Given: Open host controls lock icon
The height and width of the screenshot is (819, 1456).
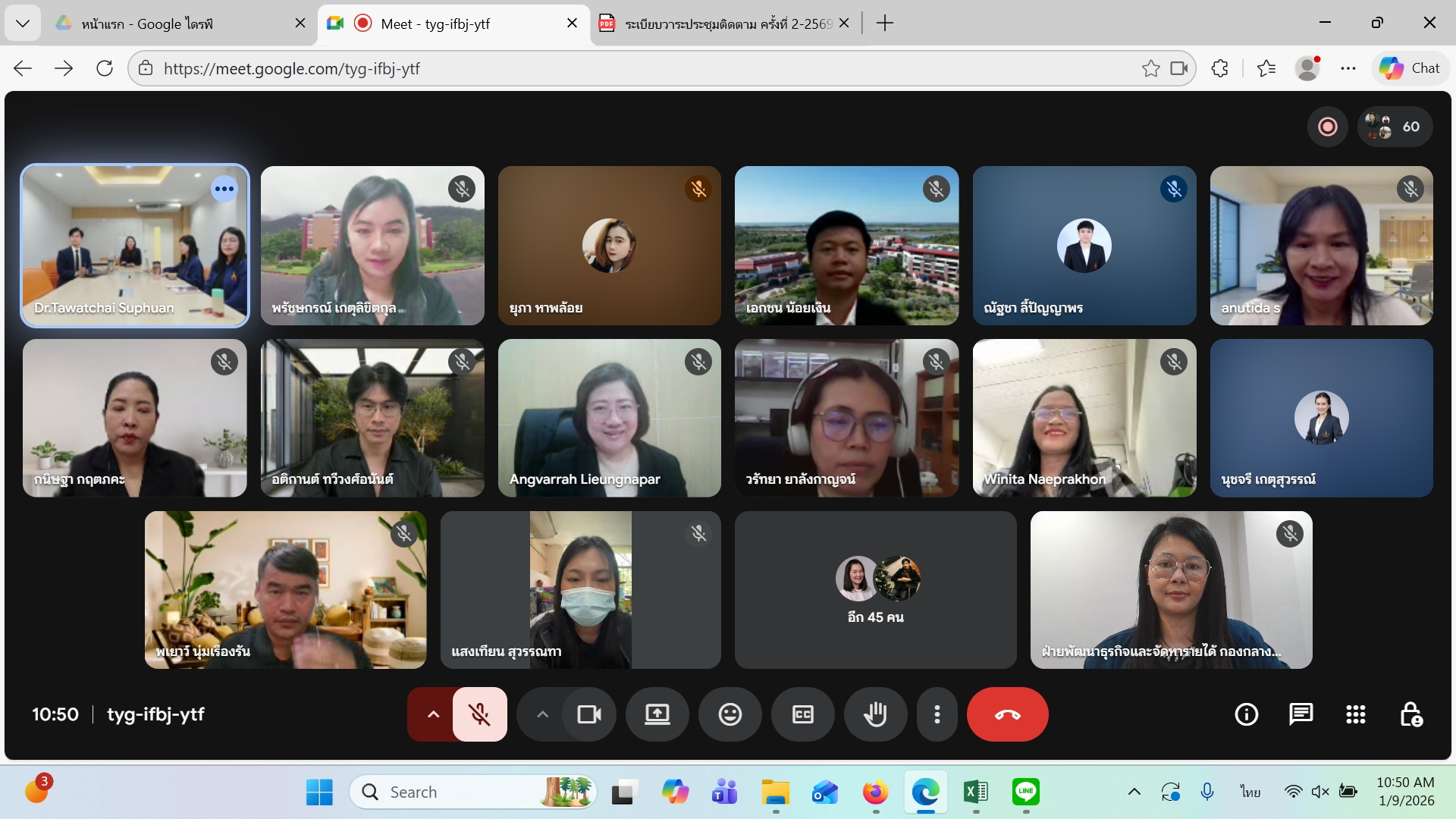Looking at the screenshot, I should pyautogui.click(x=1410, y=714).
